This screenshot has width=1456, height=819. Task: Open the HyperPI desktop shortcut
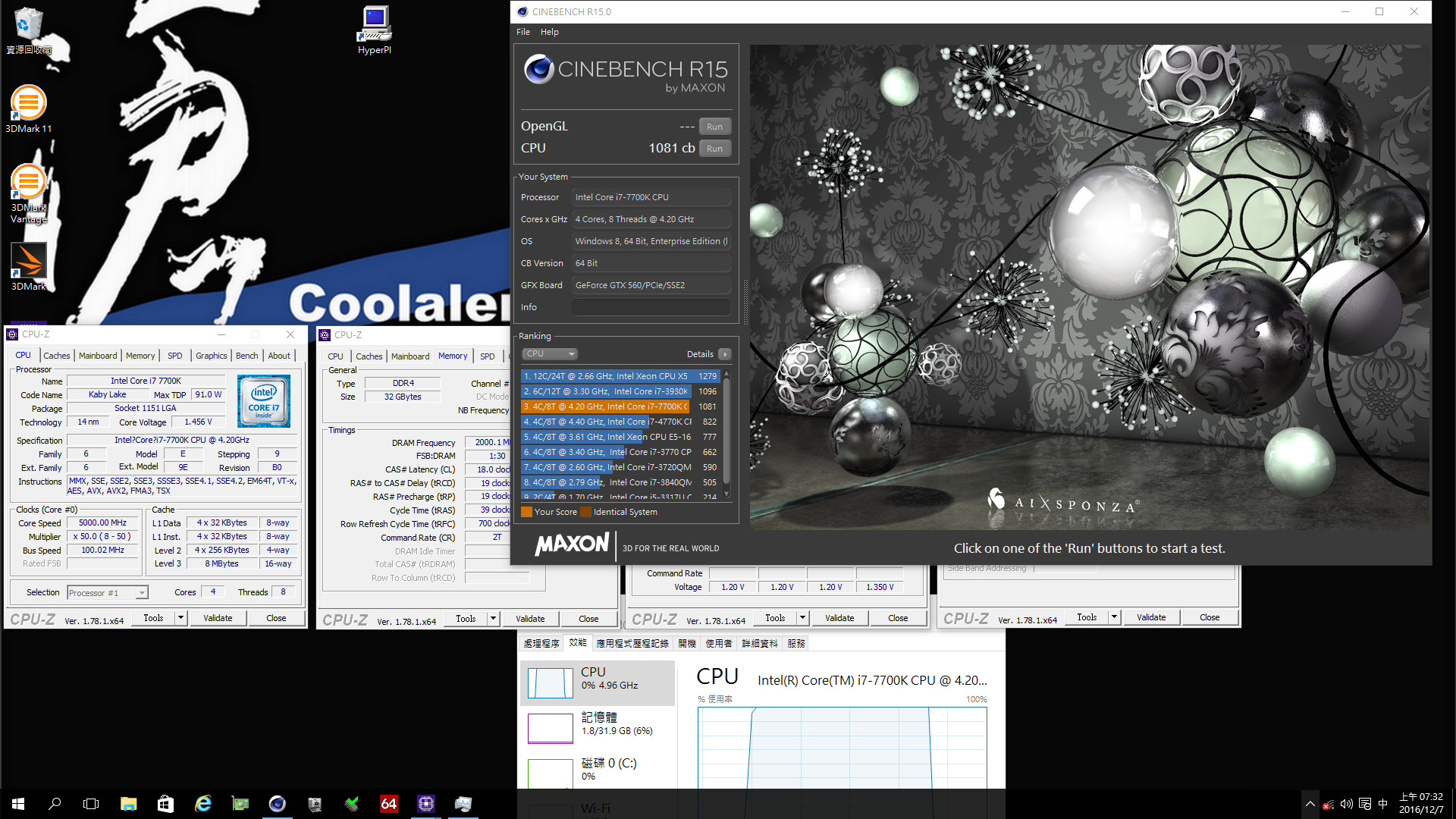click(375, 30)
